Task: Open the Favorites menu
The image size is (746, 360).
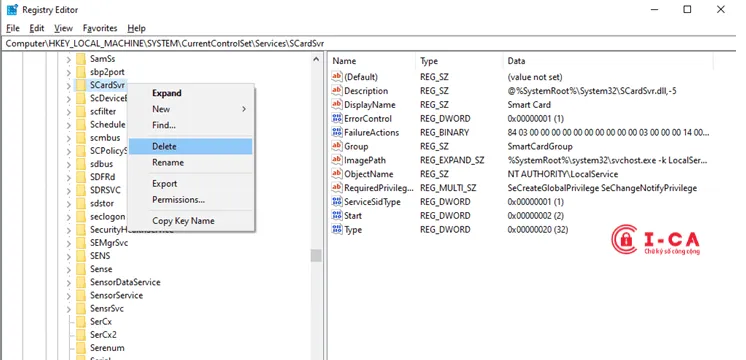Action: (x=100, y=28)
